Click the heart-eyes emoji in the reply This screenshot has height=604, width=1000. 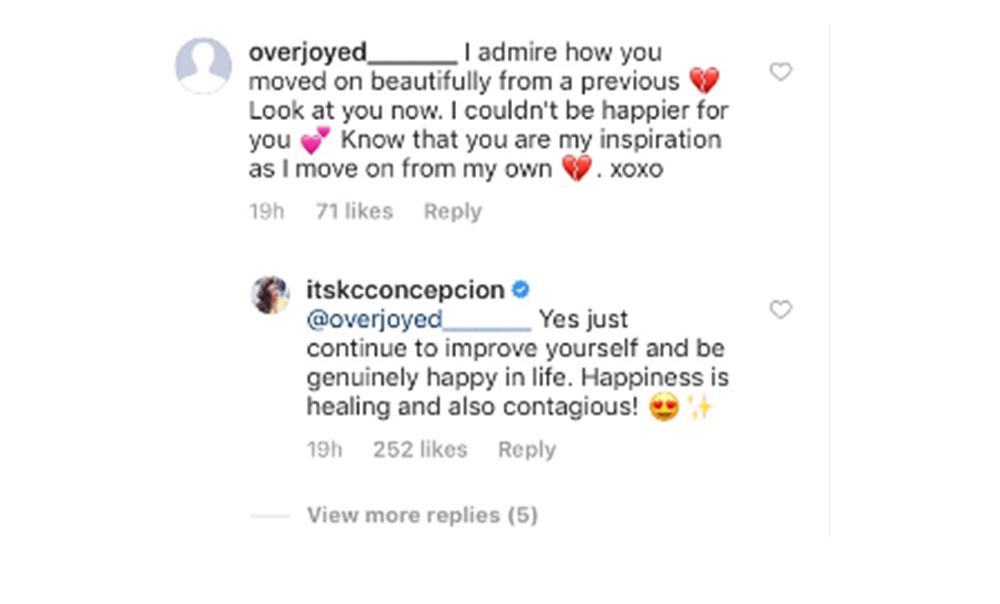click(664, 408)
